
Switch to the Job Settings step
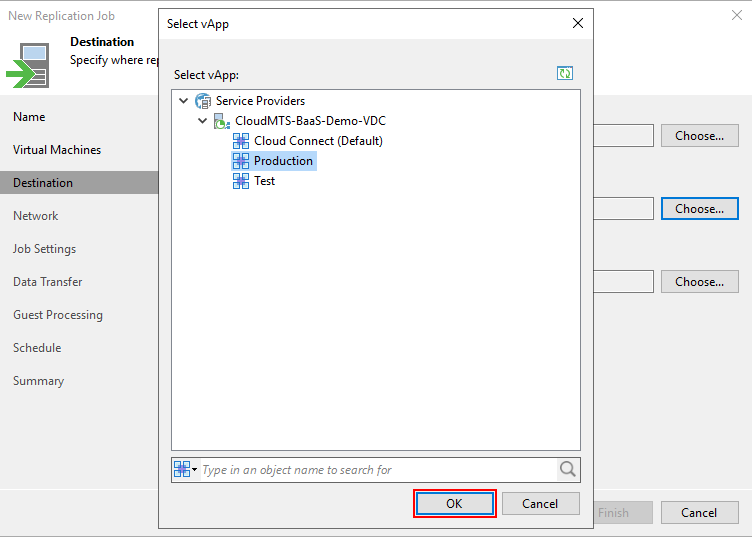pyautogui.click(x=44, y=249)
